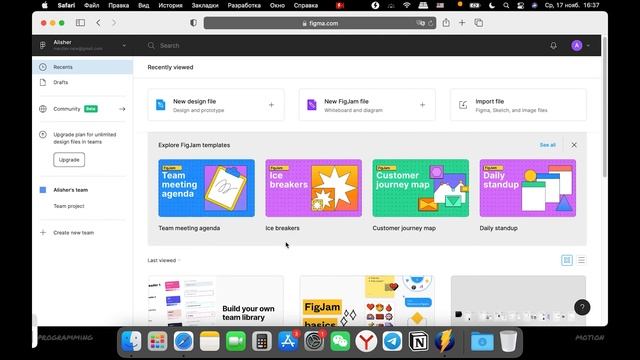The height and width of the screenshot is (360, 640).
Task: Click plus icon on New design file
Action: tap(271, 105)
